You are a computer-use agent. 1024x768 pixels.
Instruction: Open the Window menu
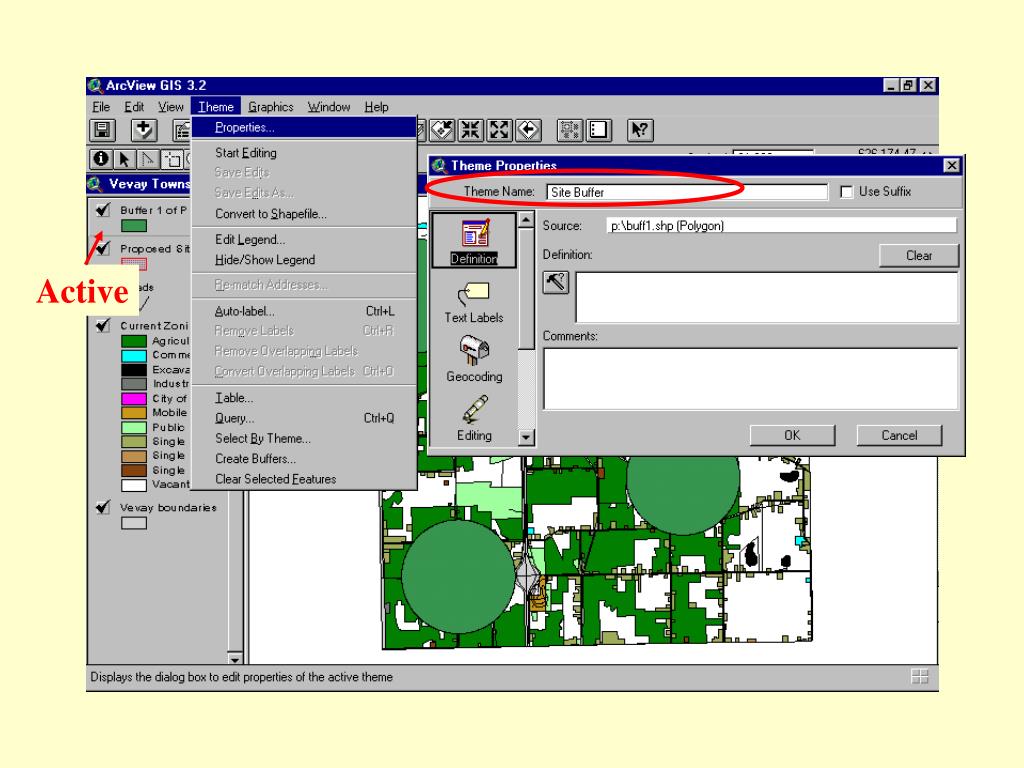[x=329, y=107]
